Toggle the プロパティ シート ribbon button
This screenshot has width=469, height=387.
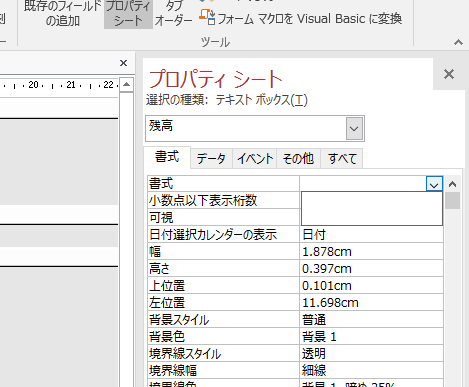click(x=128, y=14)
